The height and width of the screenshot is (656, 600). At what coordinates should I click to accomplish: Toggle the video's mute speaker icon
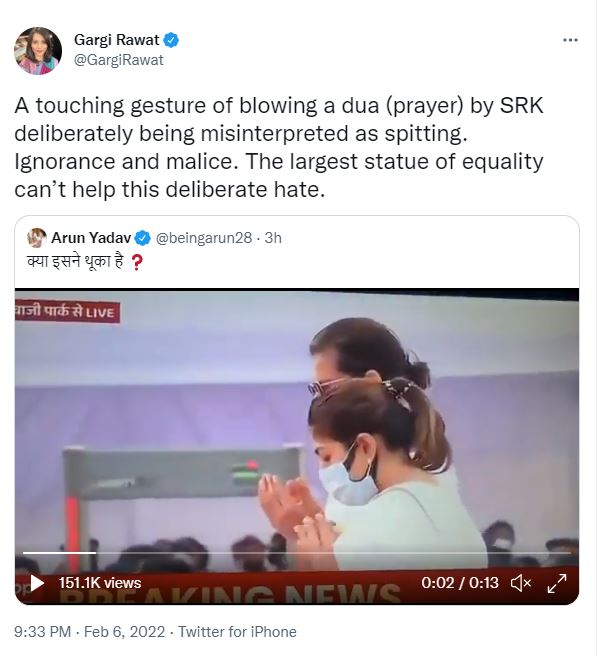pos(520,583)
